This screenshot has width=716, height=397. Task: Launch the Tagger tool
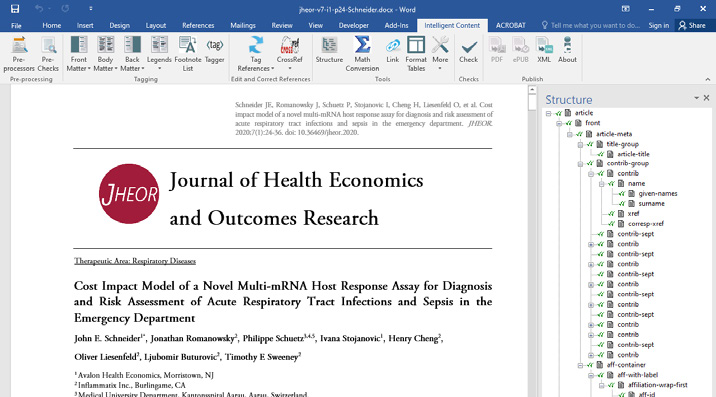[x=215, y=50]
